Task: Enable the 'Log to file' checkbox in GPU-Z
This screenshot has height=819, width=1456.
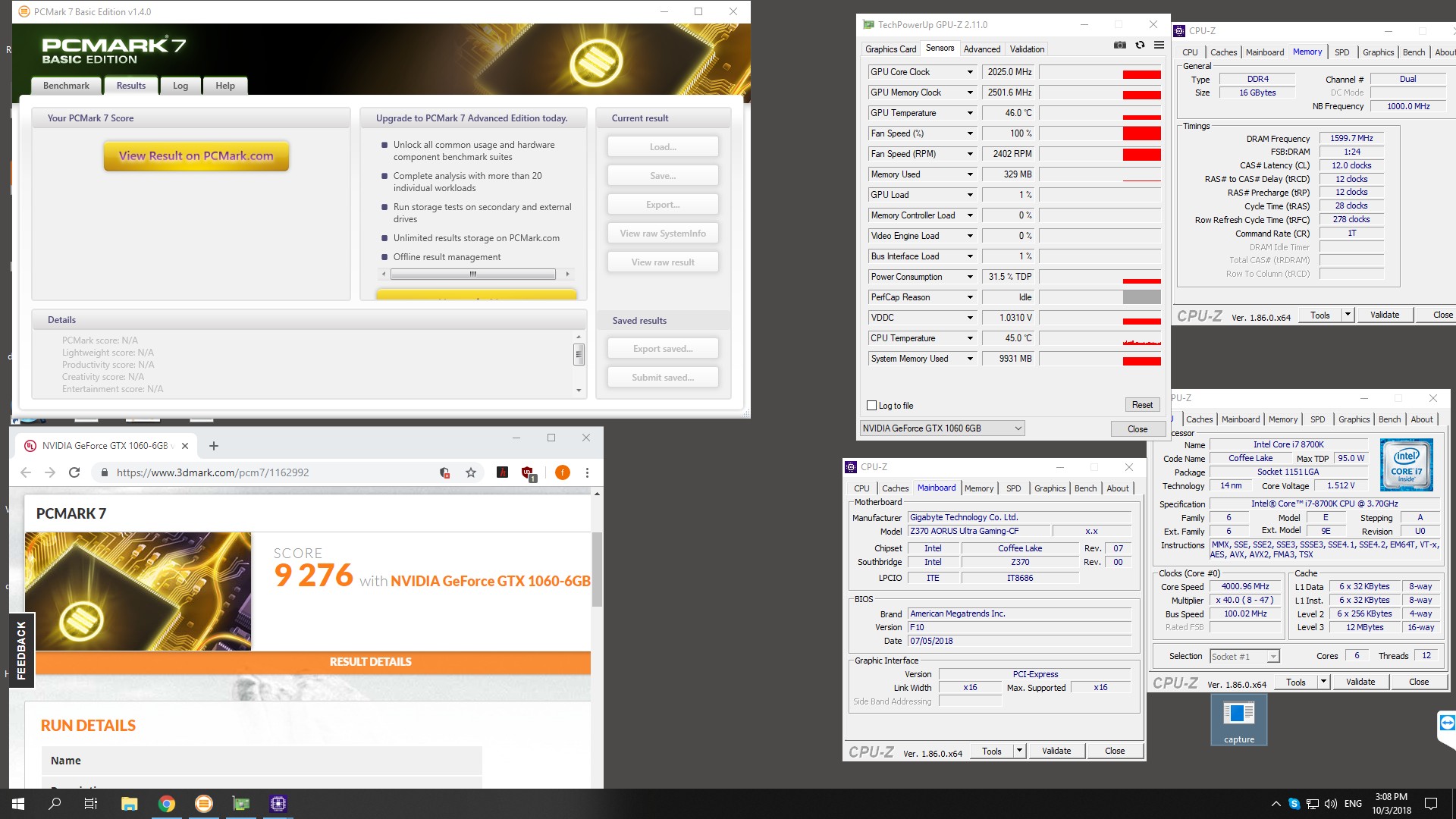Action: [871, 406]
